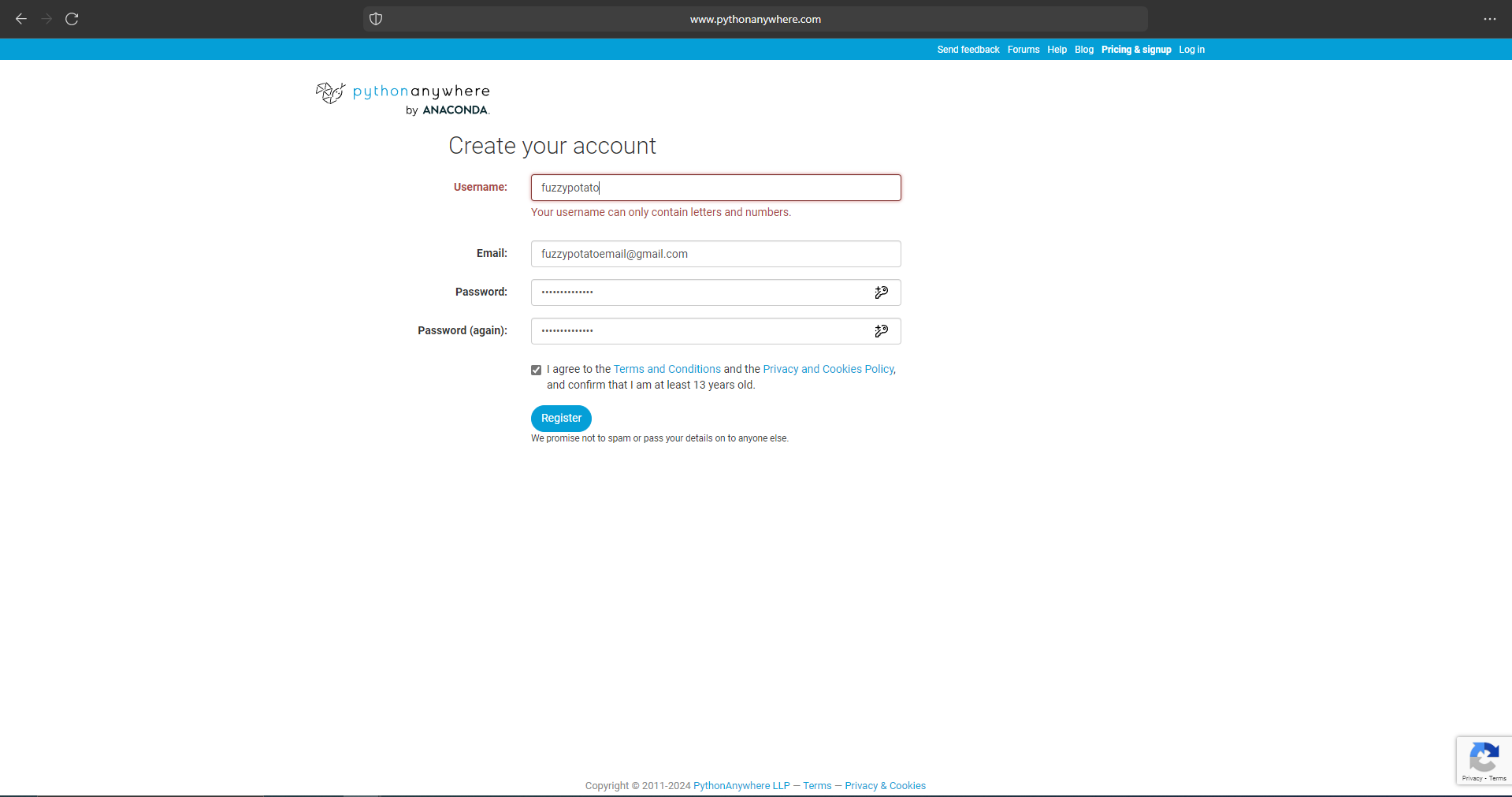
Task: Click Send feedback in the top bar
Action: click(x=968, y=49)
